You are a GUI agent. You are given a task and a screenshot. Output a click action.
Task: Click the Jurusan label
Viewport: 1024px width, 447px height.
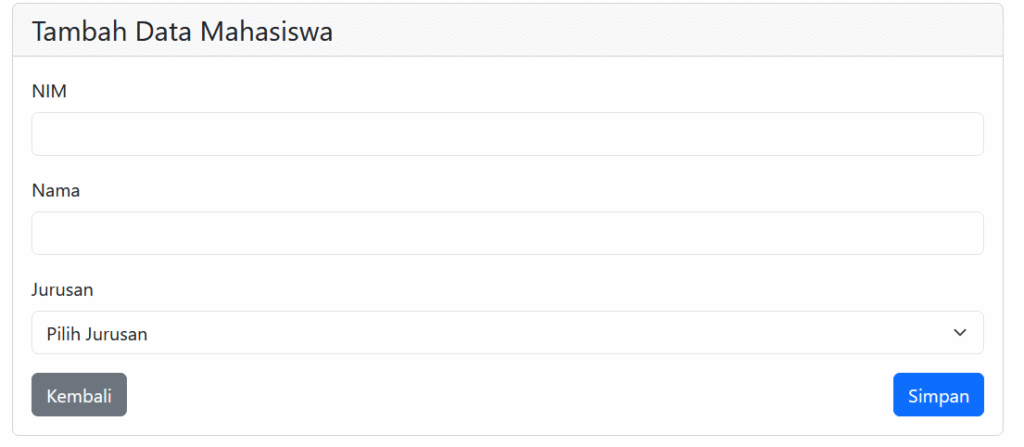pos(62,290)
